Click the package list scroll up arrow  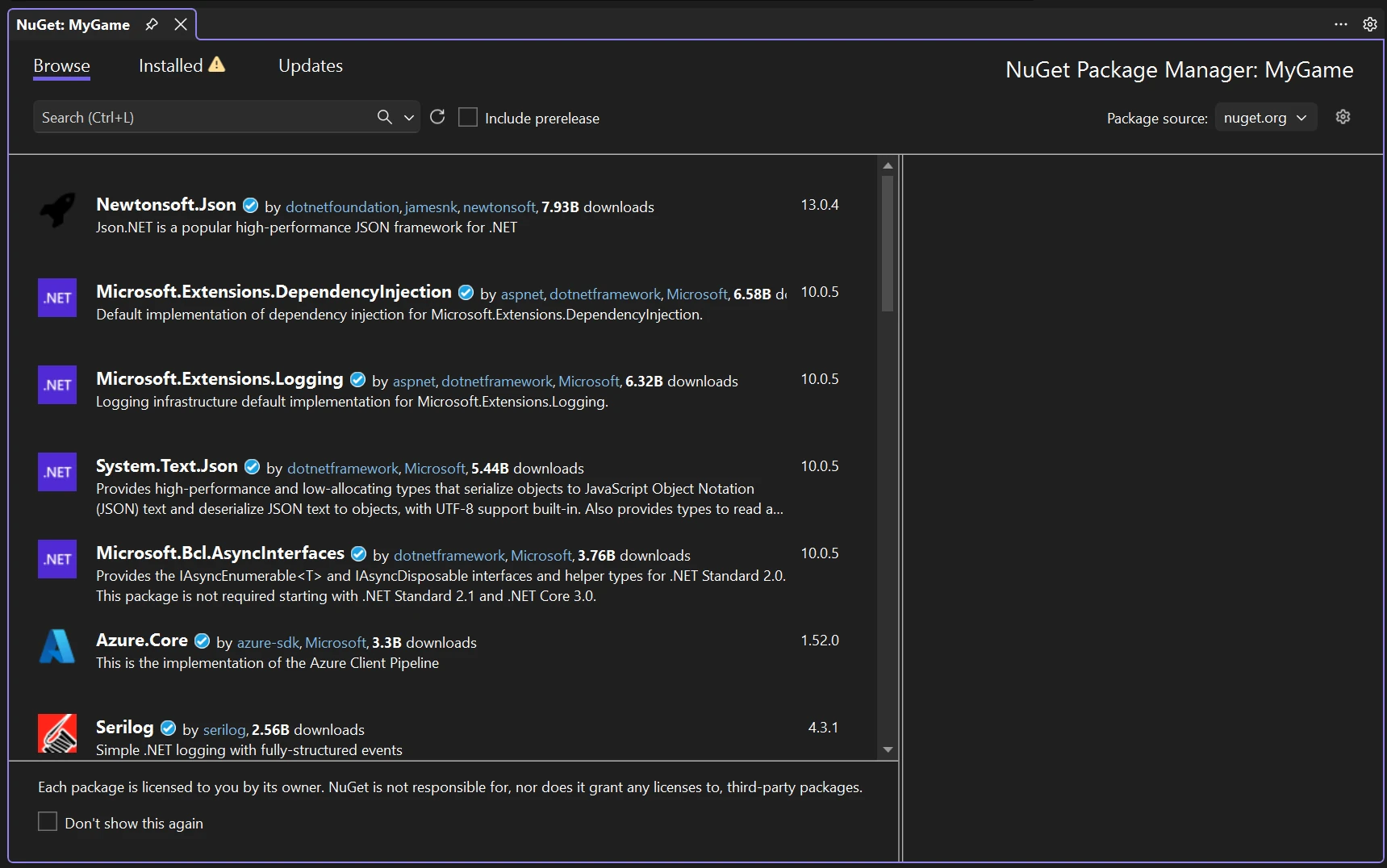(x=888, y=165)
